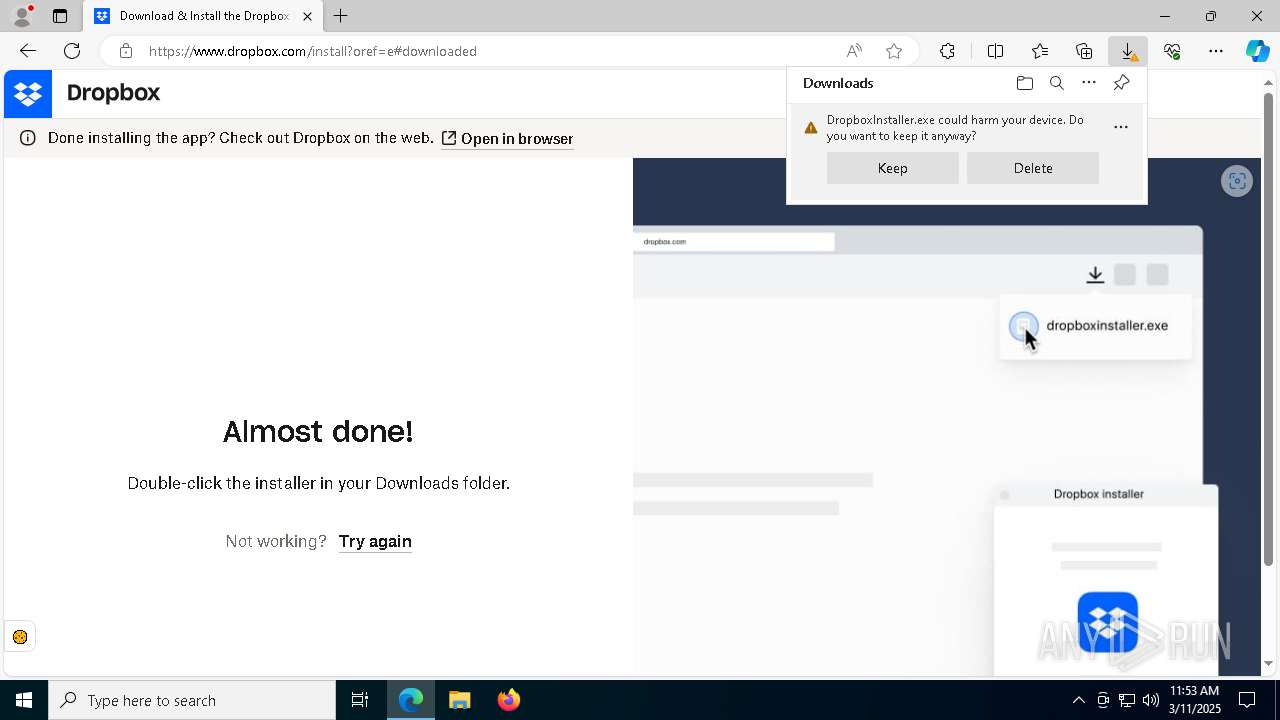Add this page to favorites star

(x=894, y=51)
